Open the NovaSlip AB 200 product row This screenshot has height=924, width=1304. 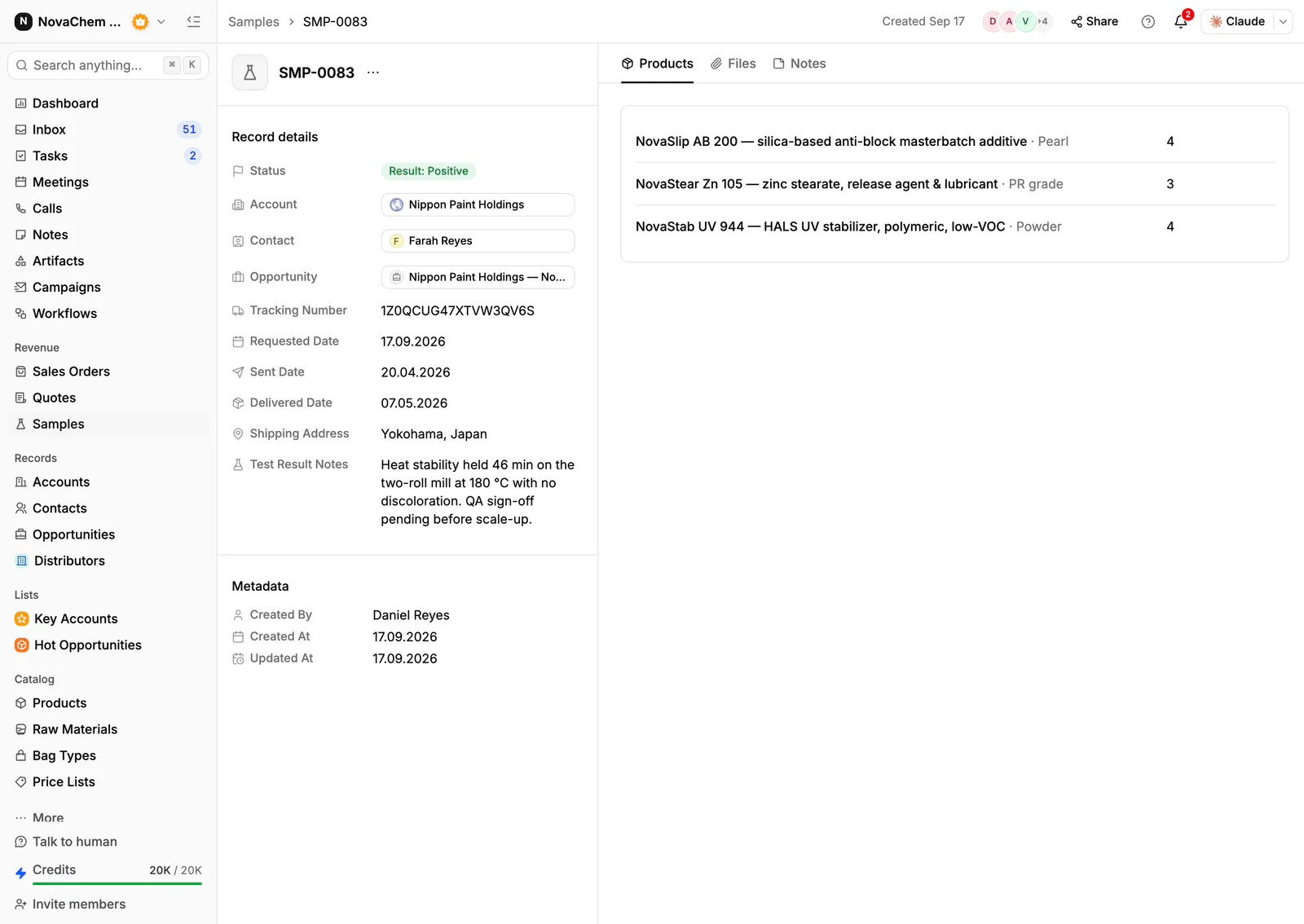click(954, 142)
